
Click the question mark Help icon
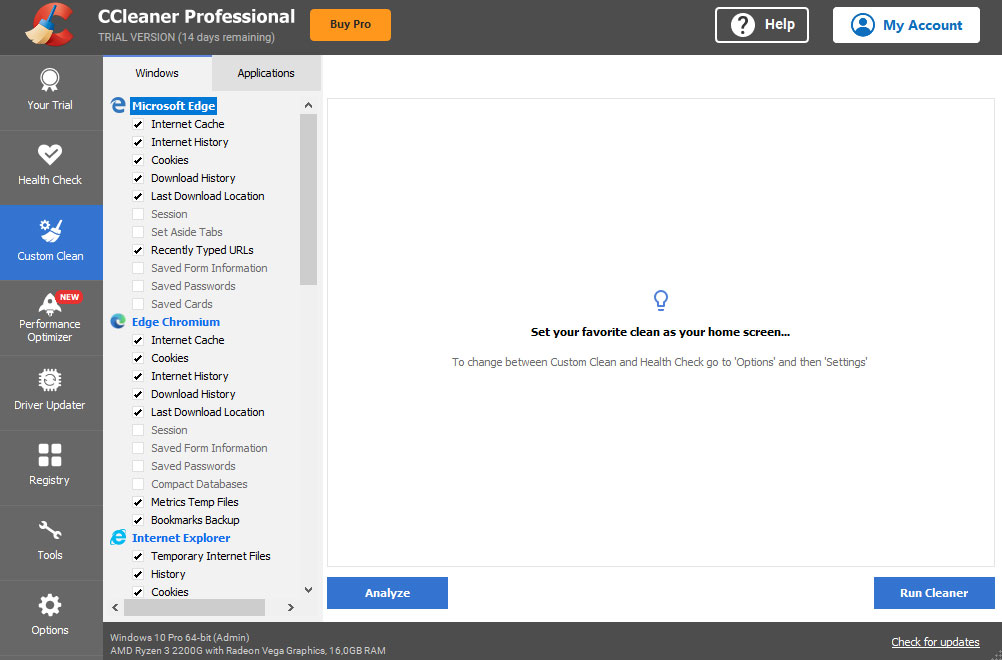pyautogui.click(x=743, y=25)
